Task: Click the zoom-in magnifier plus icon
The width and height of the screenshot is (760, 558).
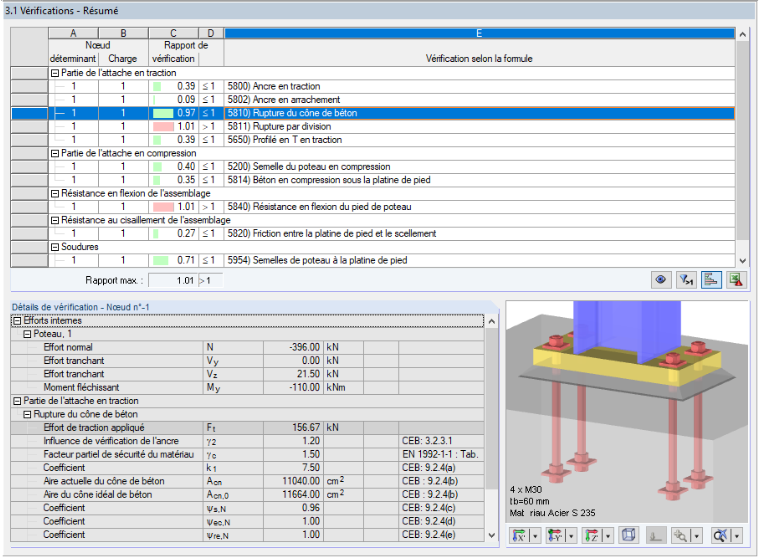Action: pos(681,536)
